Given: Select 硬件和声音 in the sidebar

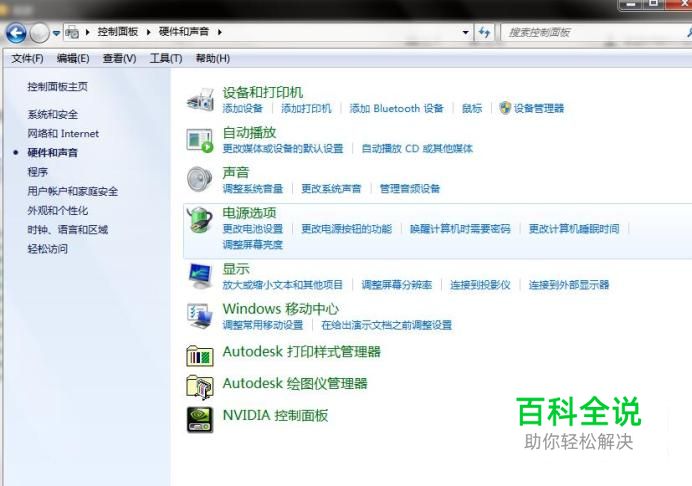Looking at the screenshot, I should point(53,153).
